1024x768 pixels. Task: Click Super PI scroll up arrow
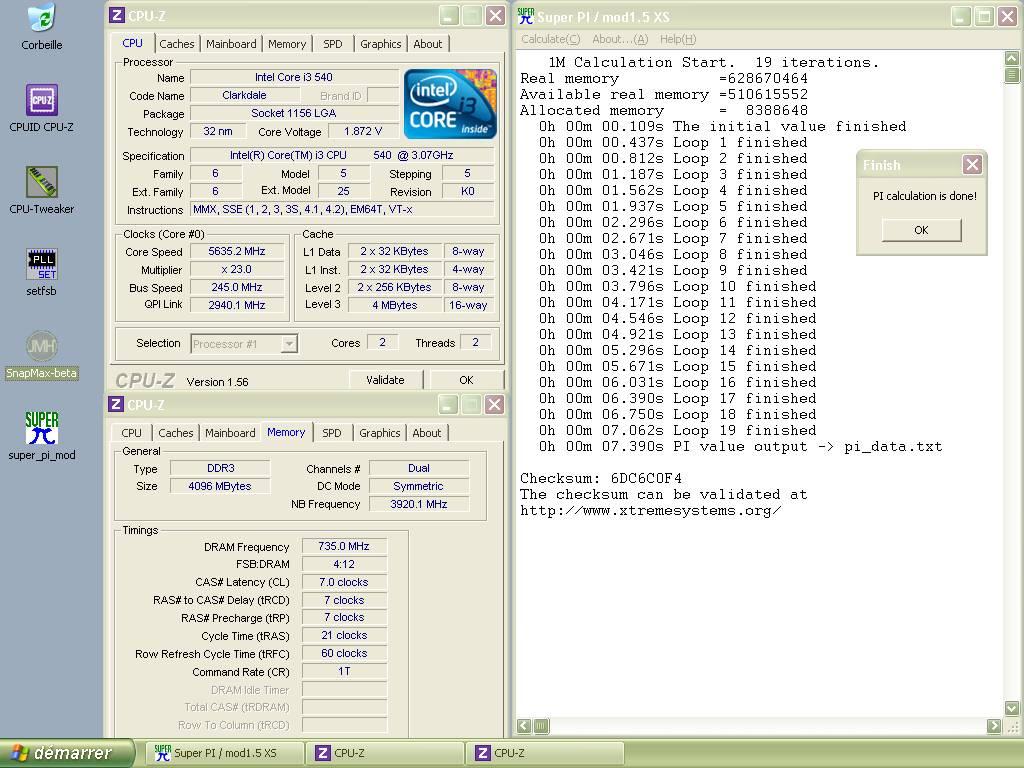[x=1012, y=59]
